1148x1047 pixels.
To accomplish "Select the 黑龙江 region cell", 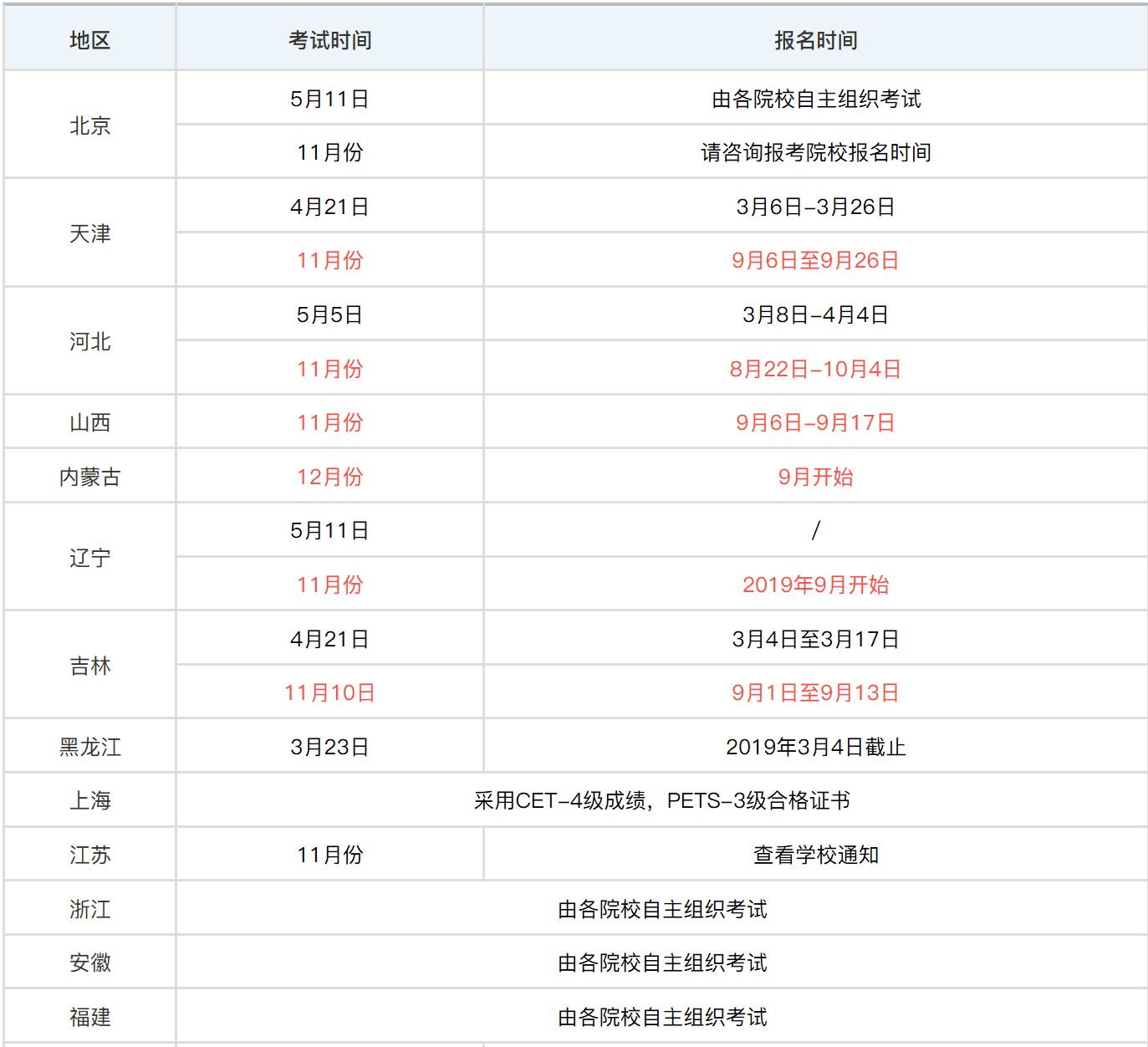I will (89, 747).
